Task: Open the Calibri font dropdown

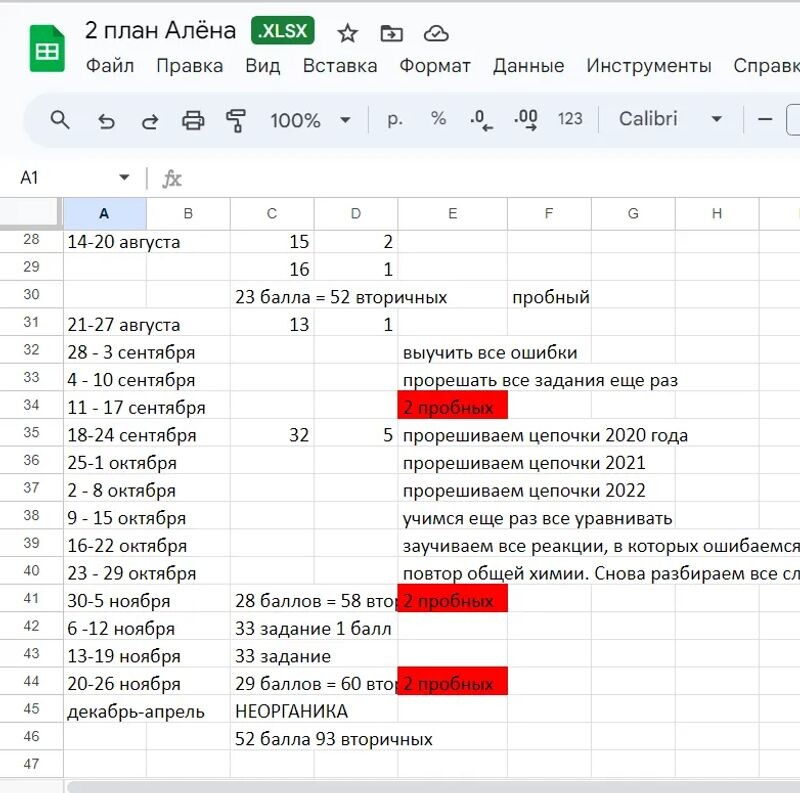Action: 670,119
